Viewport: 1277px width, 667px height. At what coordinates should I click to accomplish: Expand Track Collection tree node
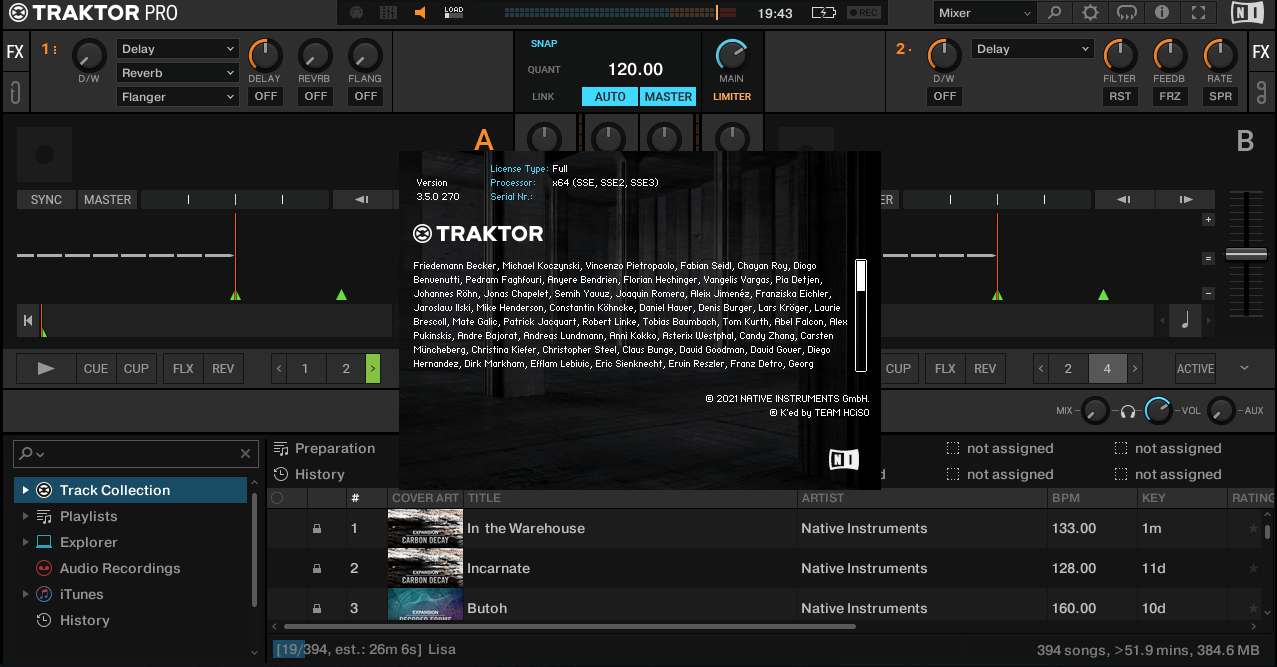coord(25,490)
